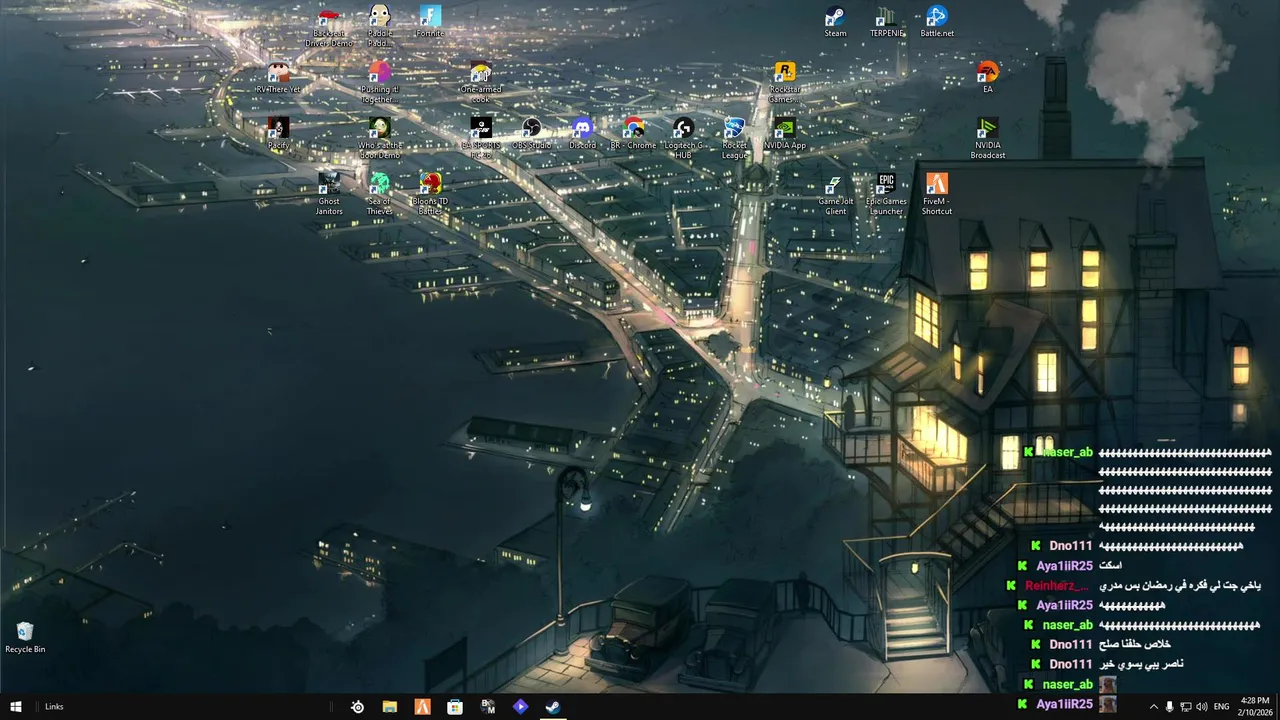Select the Pushing it! together icon

click(x=379, y=83)
